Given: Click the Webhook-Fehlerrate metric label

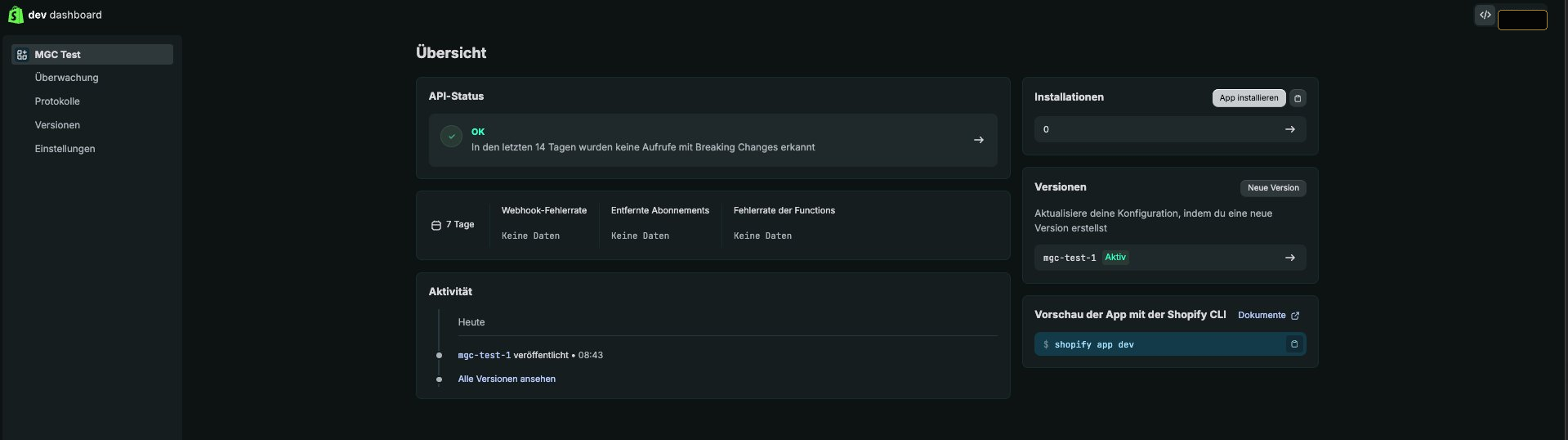Looking at the screenshot, I should pyautogui.click(x=544, y=210).
